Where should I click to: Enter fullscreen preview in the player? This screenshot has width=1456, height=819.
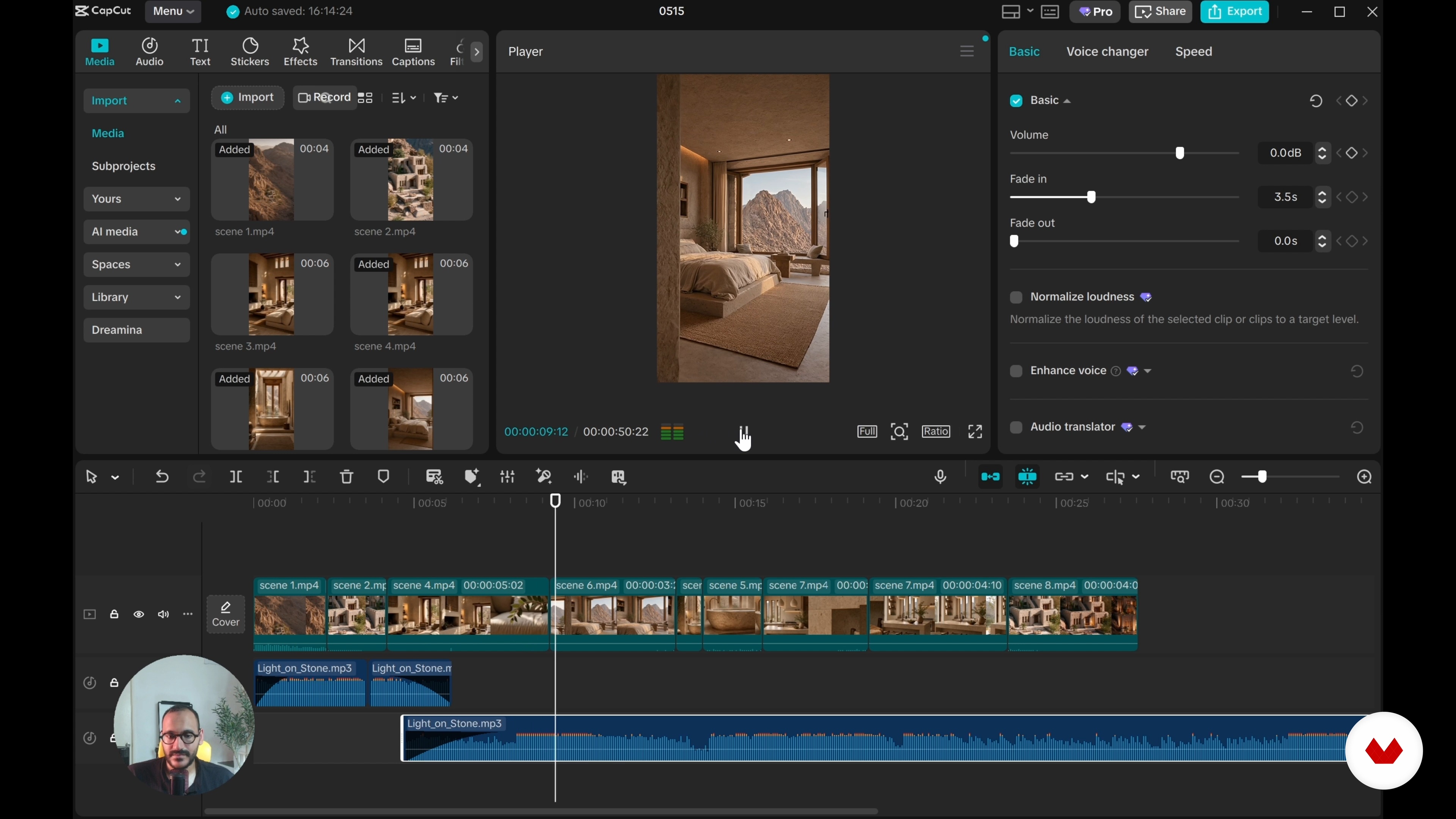tap(975, 432)
